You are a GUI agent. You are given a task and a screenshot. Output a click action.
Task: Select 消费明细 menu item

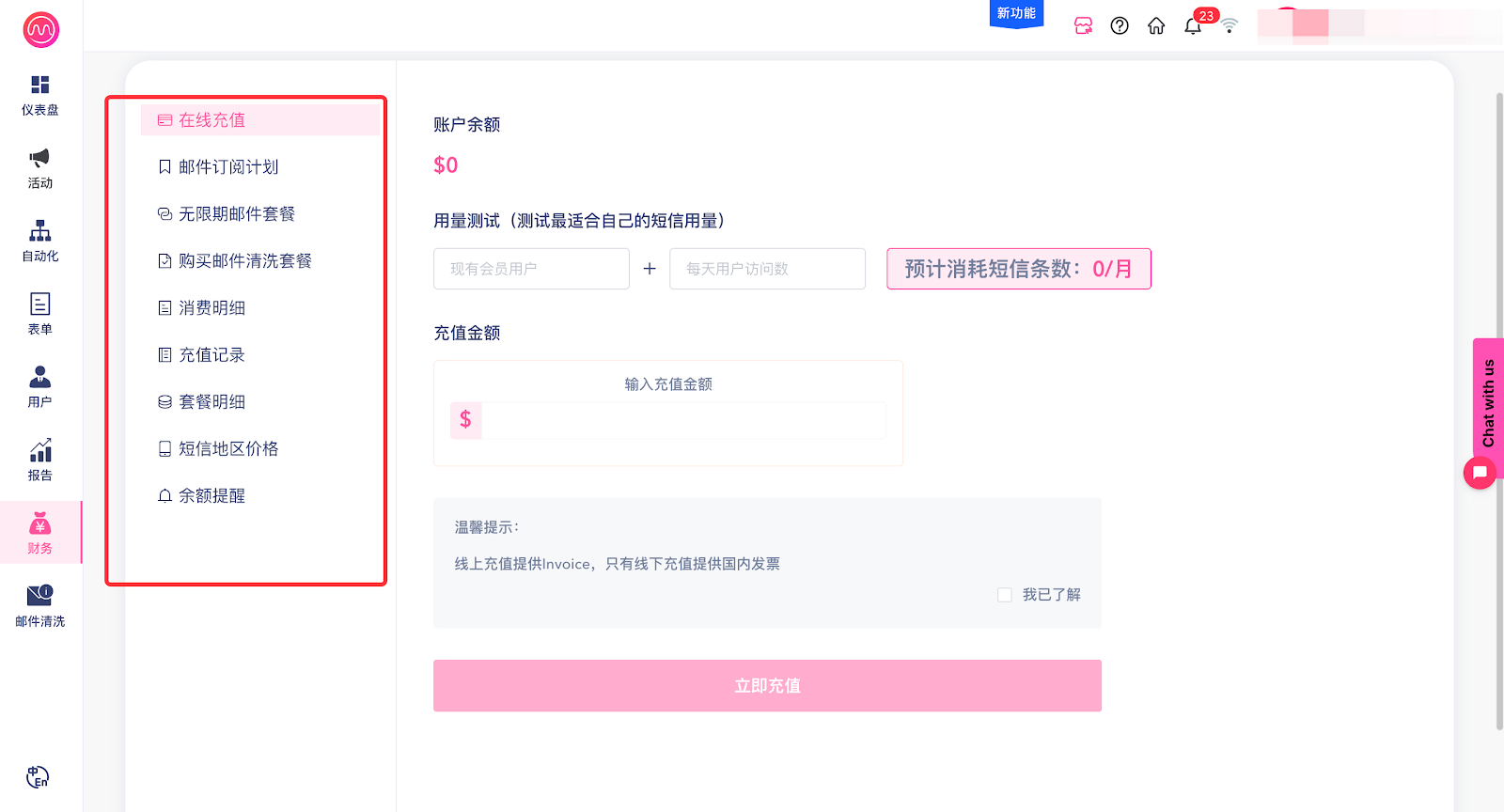click(x=211, y=308)
